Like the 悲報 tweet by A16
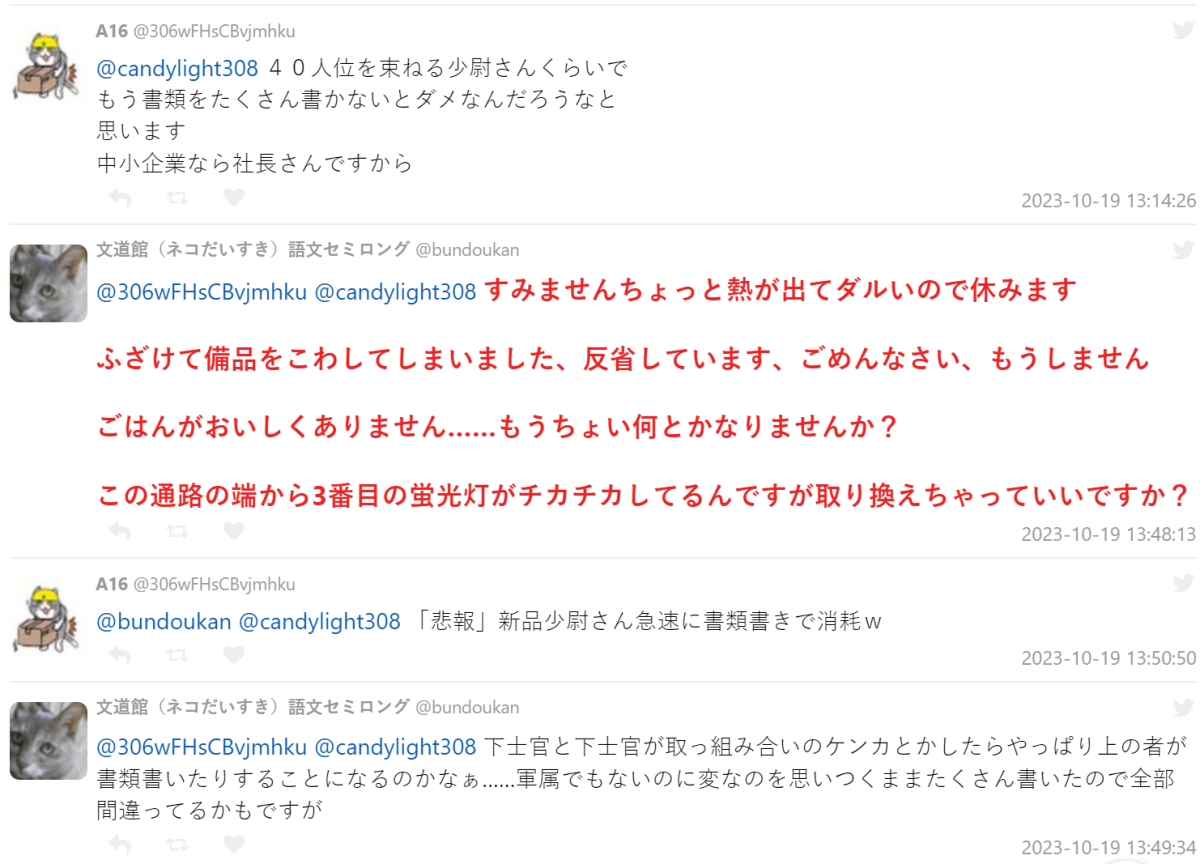Image resolution: width=1200 pixels, height=864 pixels. [x=233, y=656]
